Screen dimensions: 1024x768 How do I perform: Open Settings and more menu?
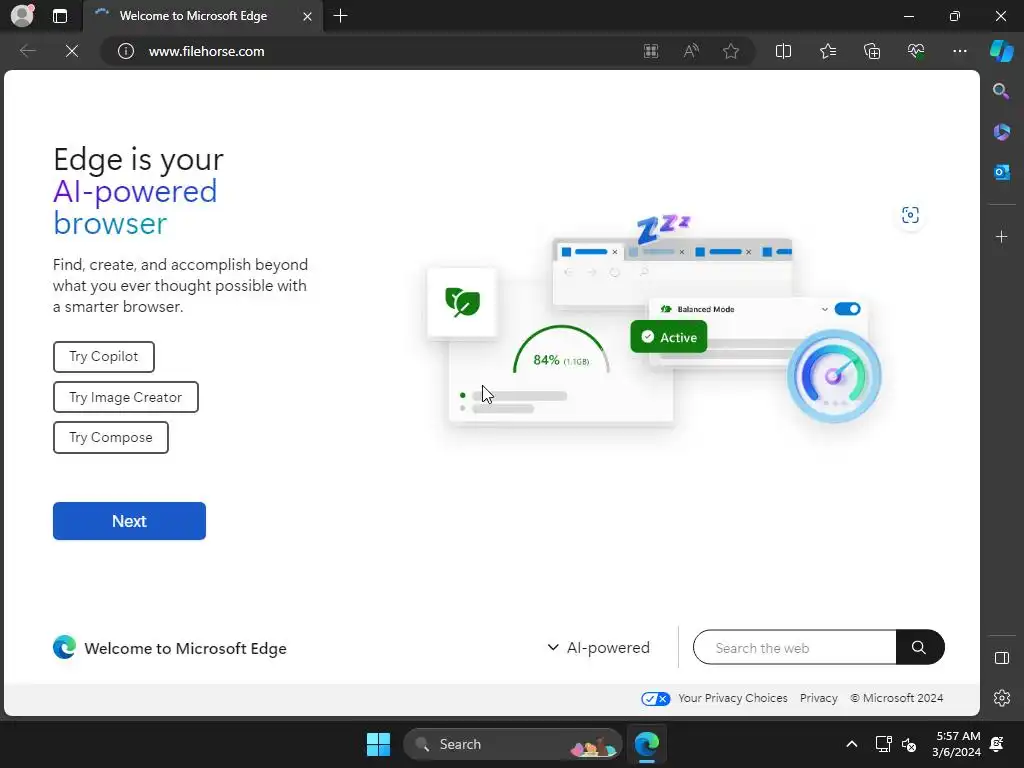[959, 51]
